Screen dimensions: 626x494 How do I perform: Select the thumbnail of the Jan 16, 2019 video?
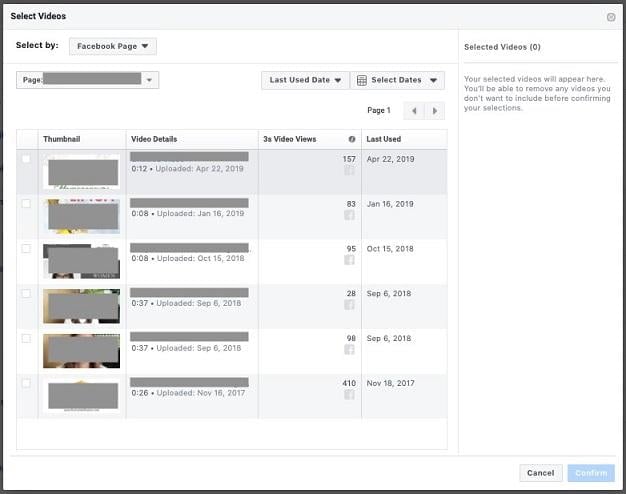[x=81, y=216]
